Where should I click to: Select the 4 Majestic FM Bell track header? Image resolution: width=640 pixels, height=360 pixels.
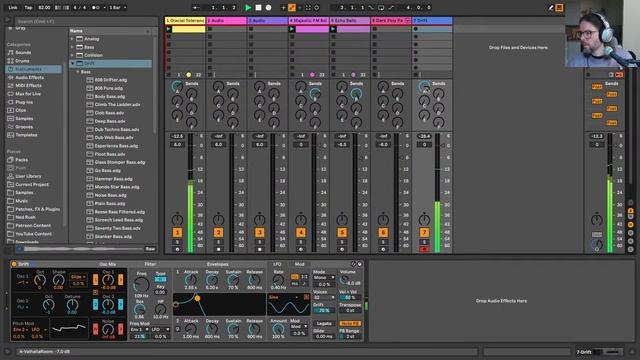coord(309,20)
